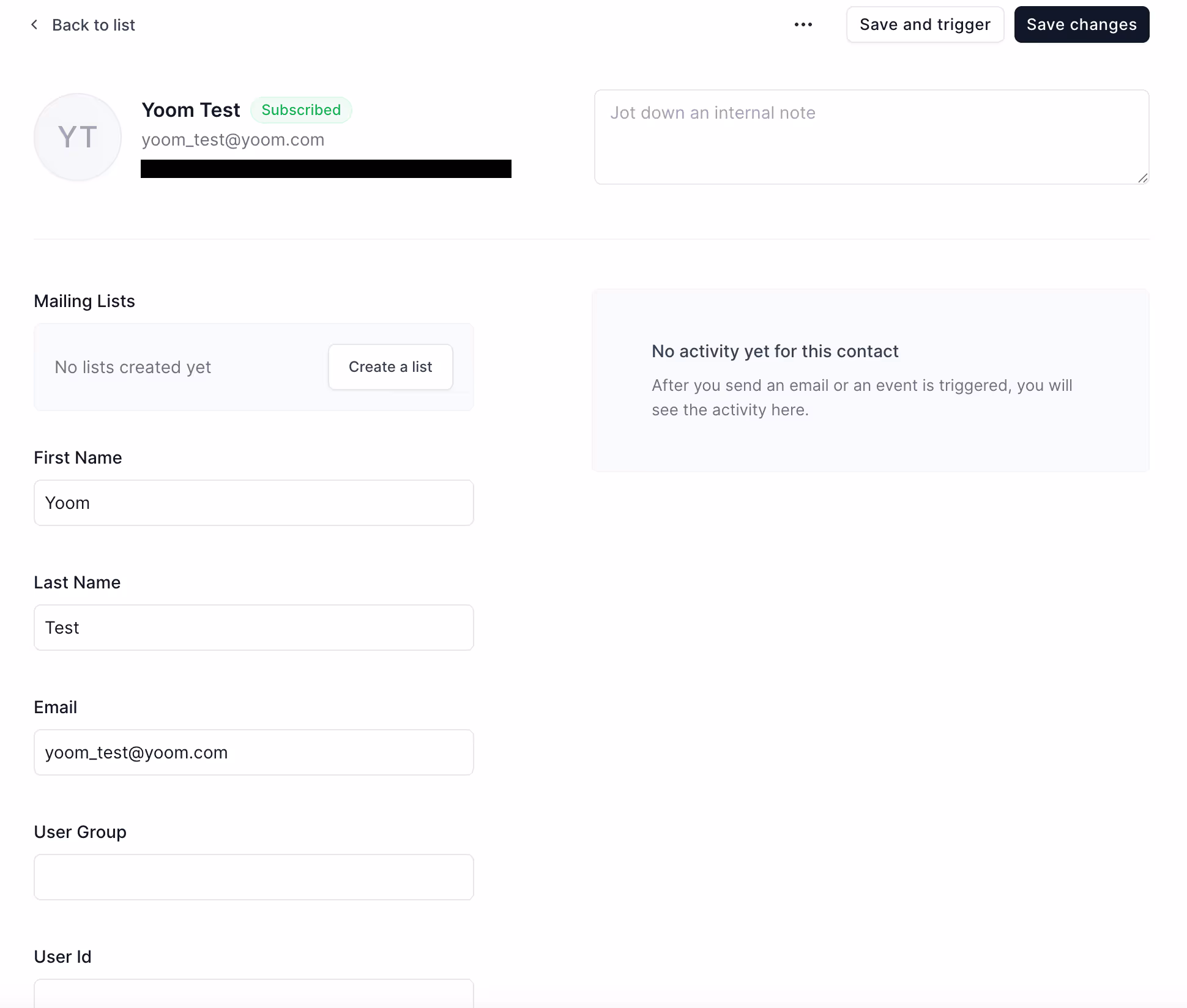Viewport: 1187px width, 1008px height.
Task: Click the User Group input field
Action: [x=254, y=877]
